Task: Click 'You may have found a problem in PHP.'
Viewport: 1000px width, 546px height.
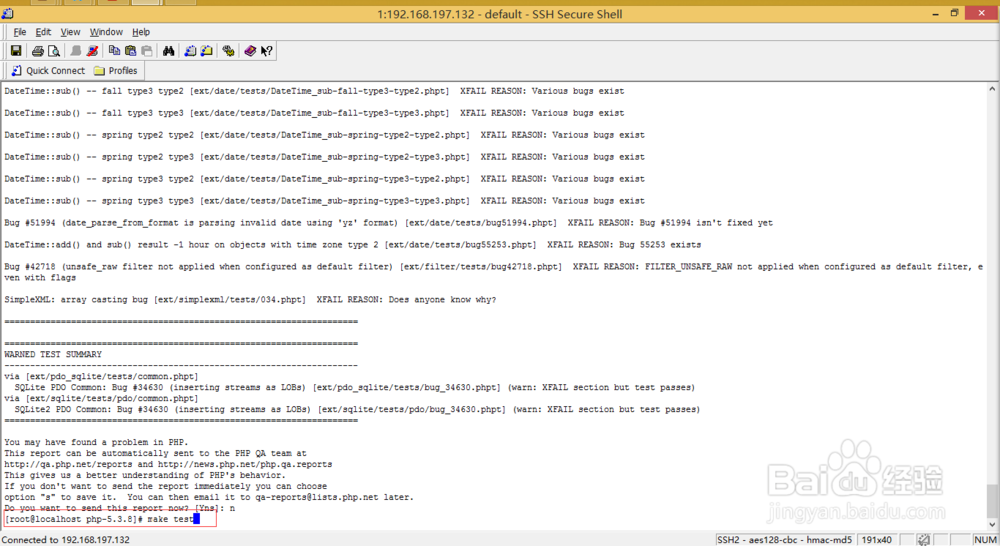Action: (96, 442)
